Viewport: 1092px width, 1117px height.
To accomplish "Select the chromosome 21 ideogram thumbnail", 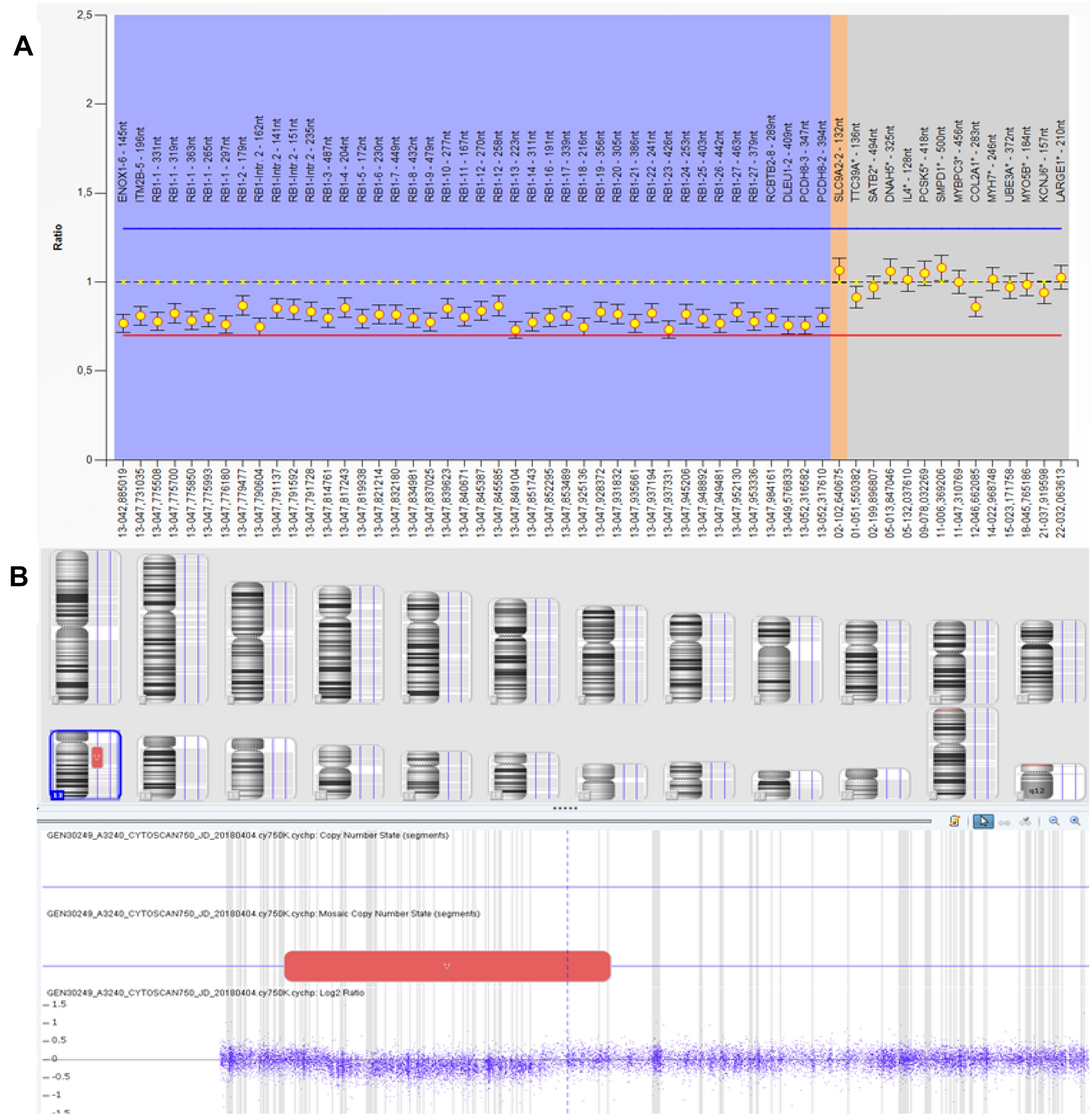I will [x=787, y=785].
